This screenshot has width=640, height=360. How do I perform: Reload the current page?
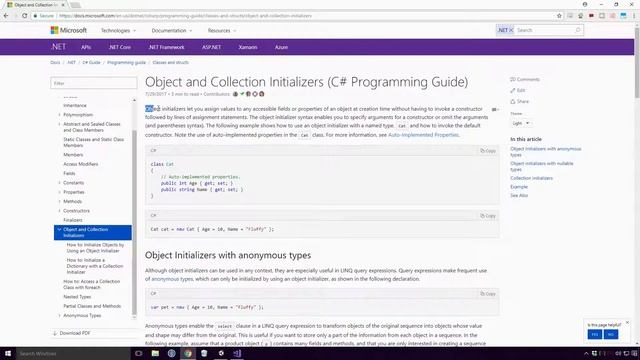pyautogui.click(x=24, y=16)
